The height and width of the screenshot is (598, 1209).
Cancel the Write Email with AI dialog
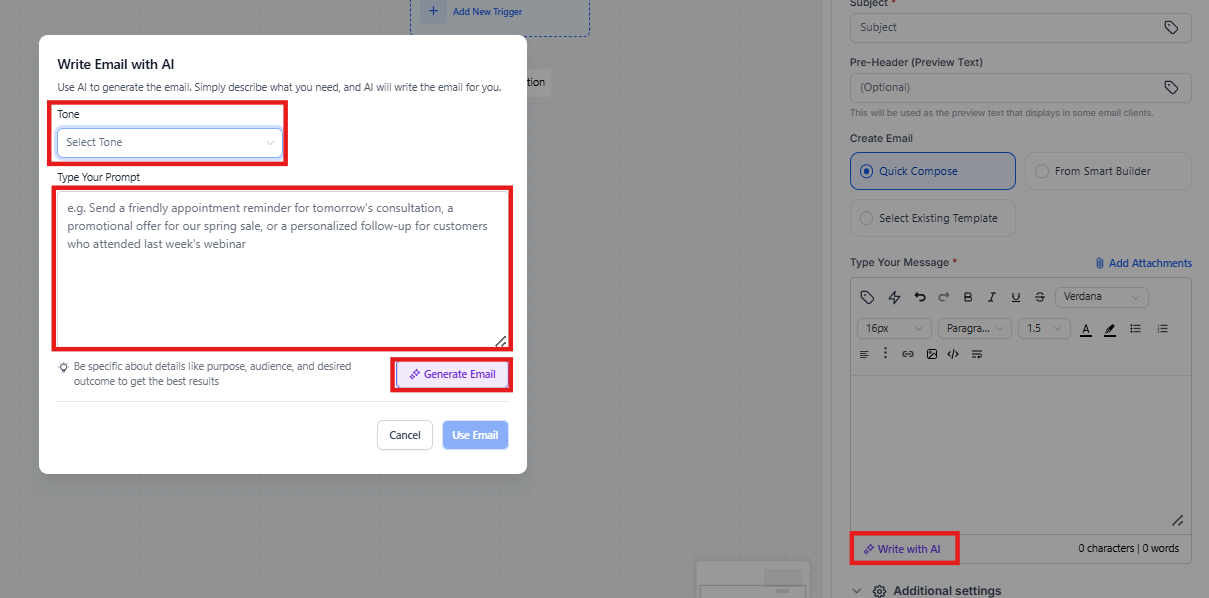[405, 435]
